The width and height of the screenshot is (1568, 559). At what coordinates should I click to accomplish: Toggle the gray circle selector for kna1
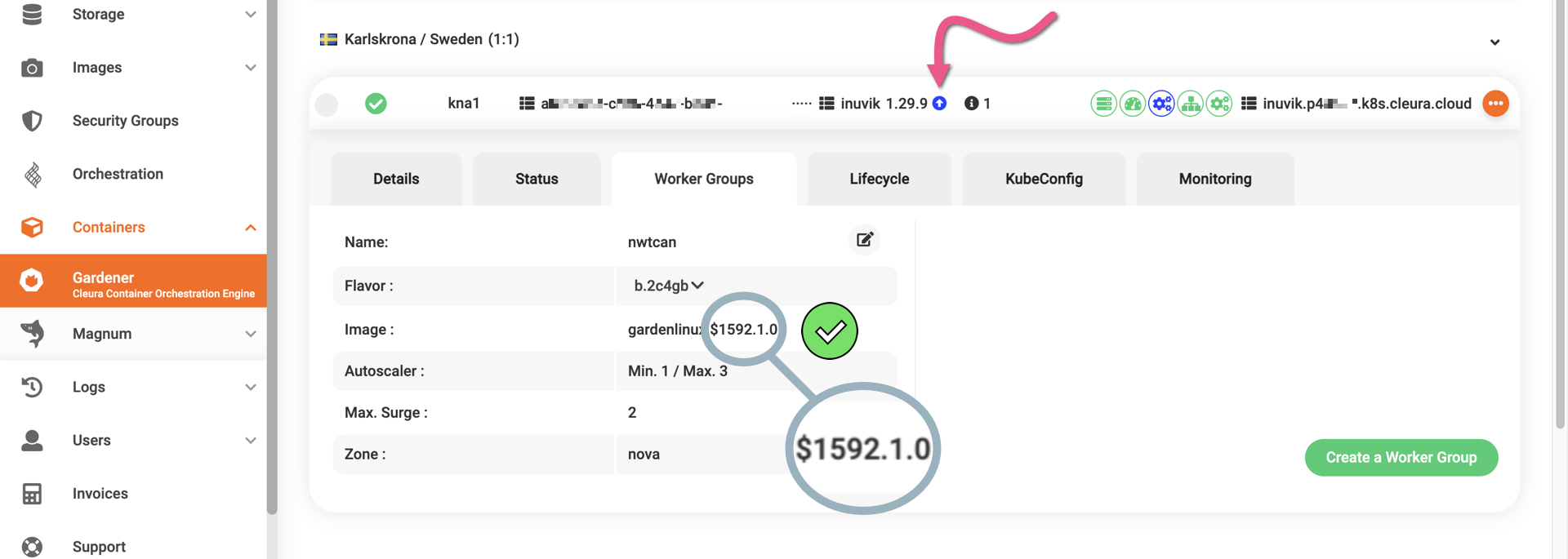[x=327, y=104]
